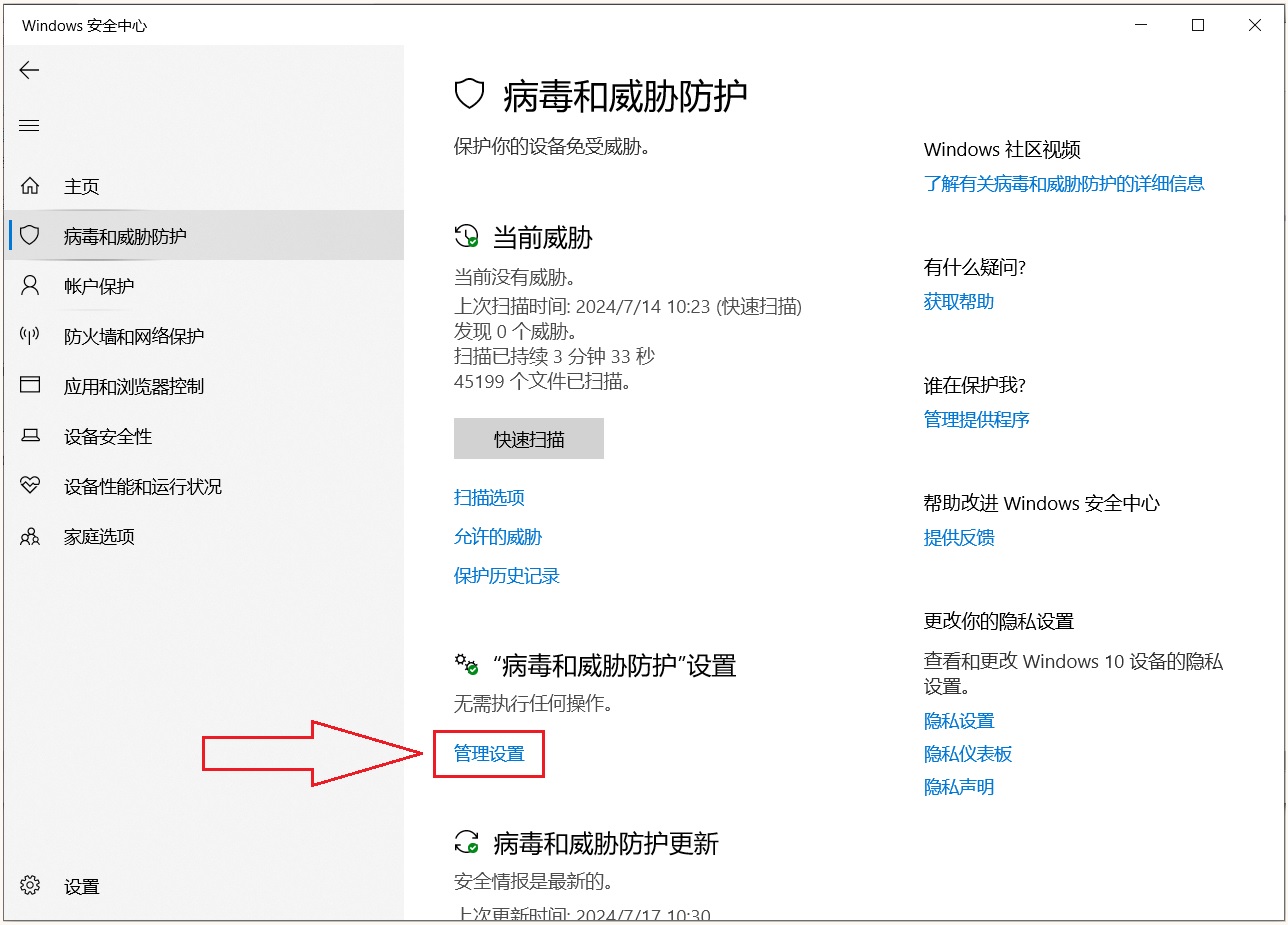Click the window icon for 应用和浏览器控制

30,386
